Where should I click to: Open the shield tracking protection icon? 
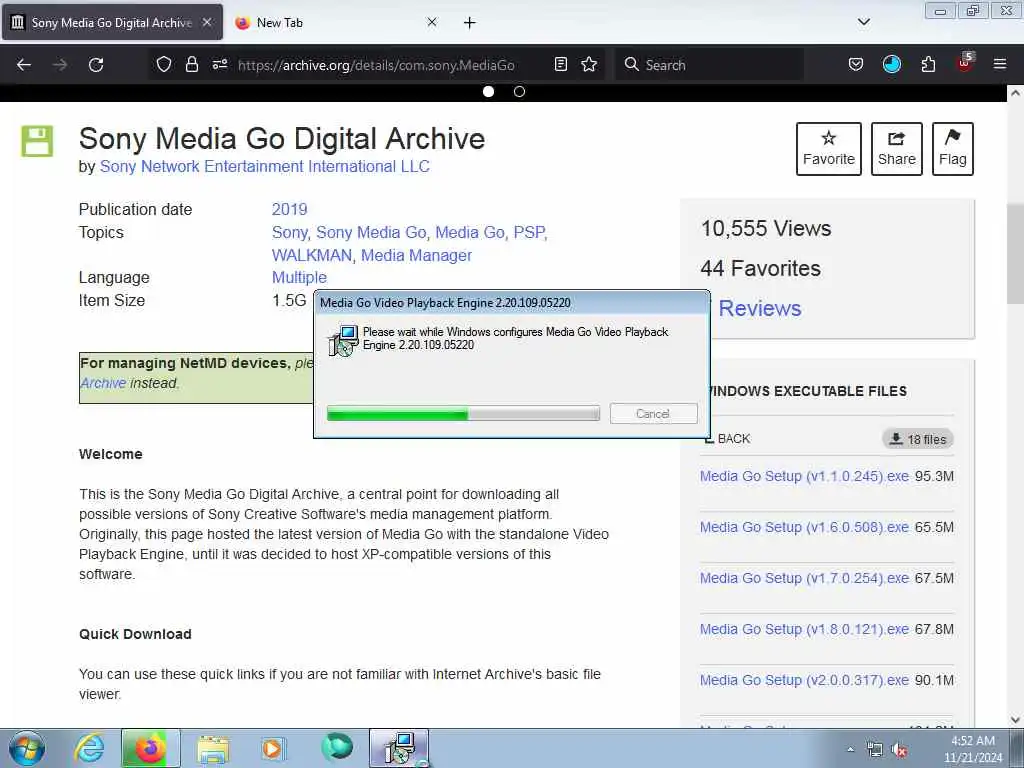[164, 64]
